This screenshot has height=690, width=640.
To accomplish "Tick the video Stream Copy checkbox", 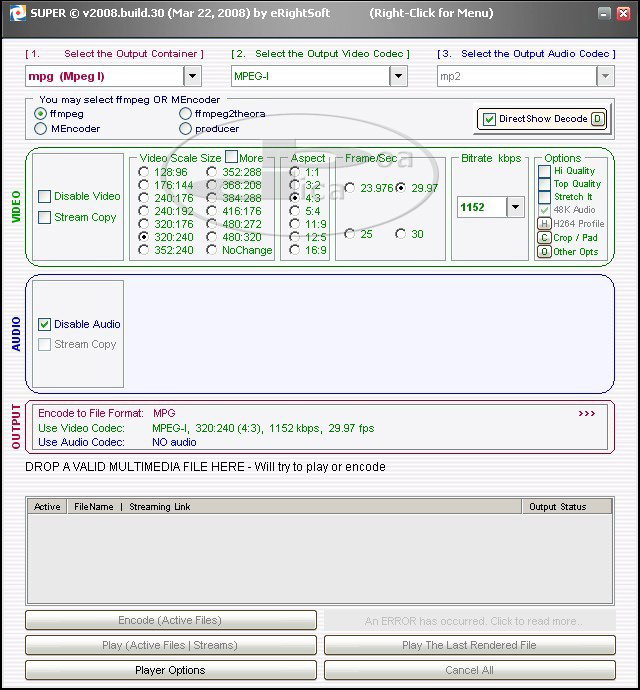I will coord(45,217).
